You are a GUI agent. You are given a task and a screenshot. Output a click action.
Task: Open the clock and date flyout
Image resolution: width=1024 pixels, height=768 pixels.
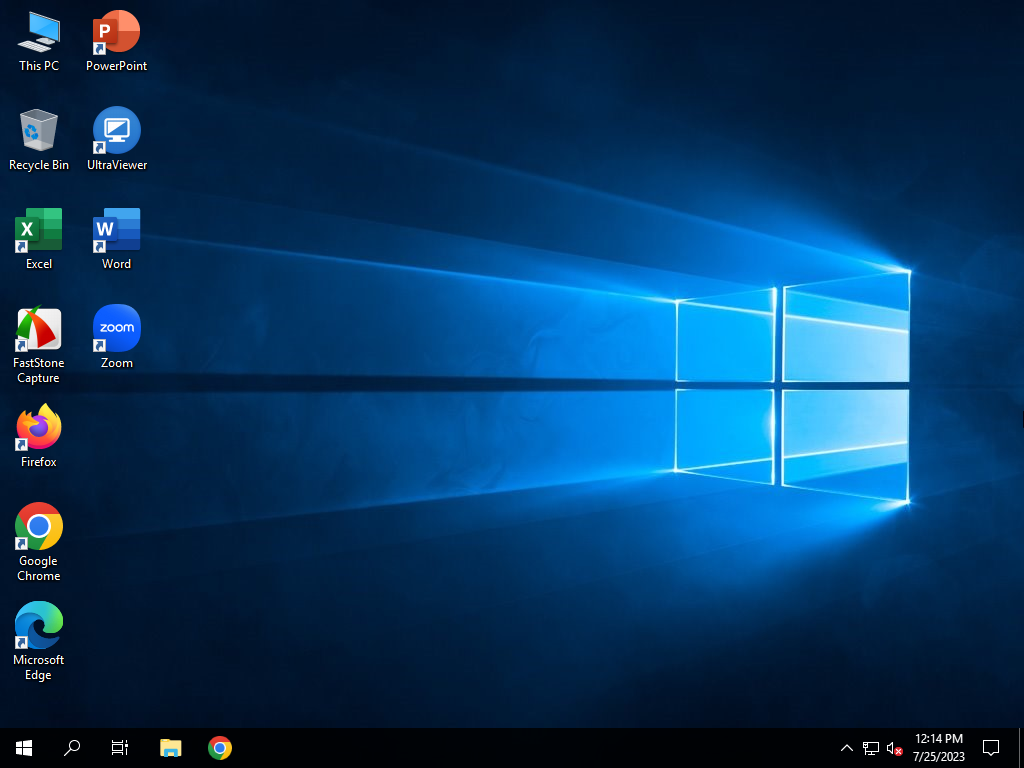point(938,748)
